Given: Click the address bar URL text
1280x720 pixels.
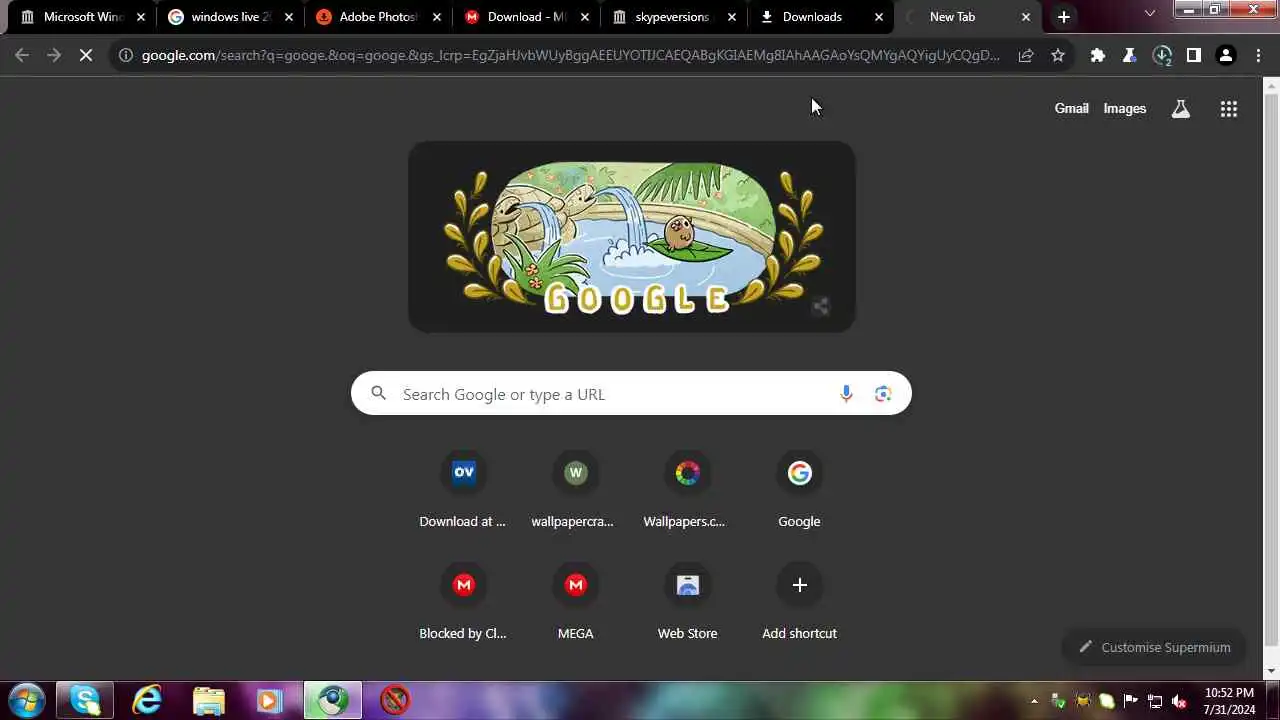Looking at the screenshot, I should (x=570, y=55).
